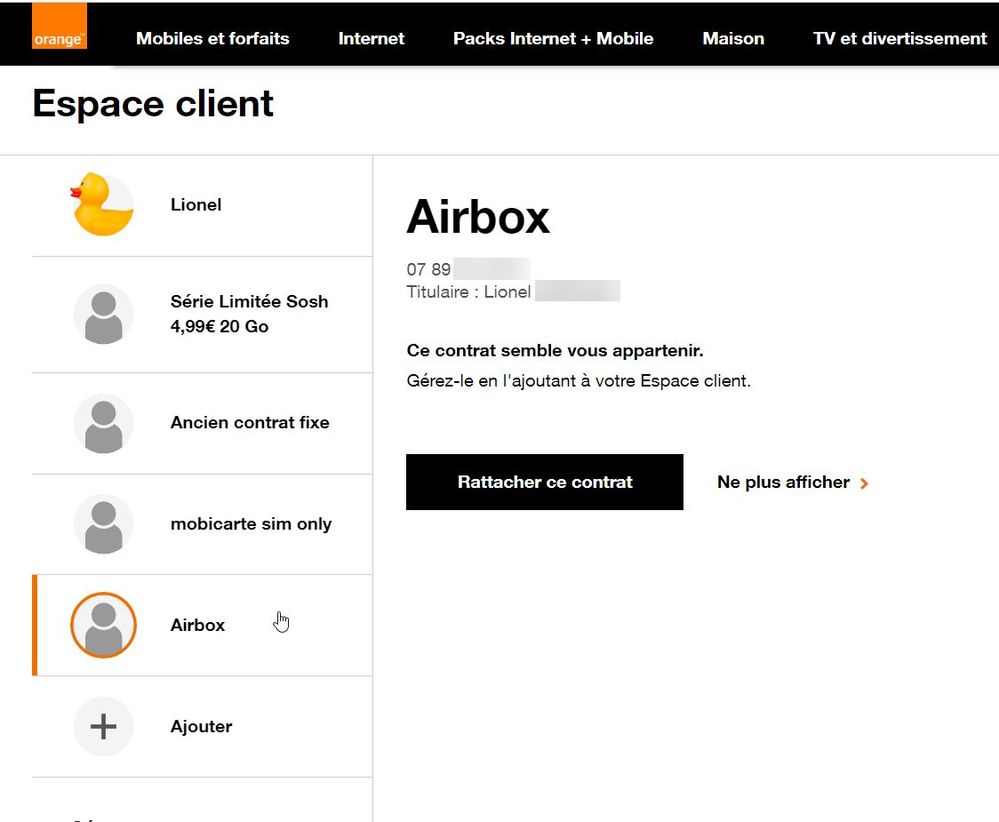Click the Orange logo
999x822 pixels.
(x=60, y=27)
